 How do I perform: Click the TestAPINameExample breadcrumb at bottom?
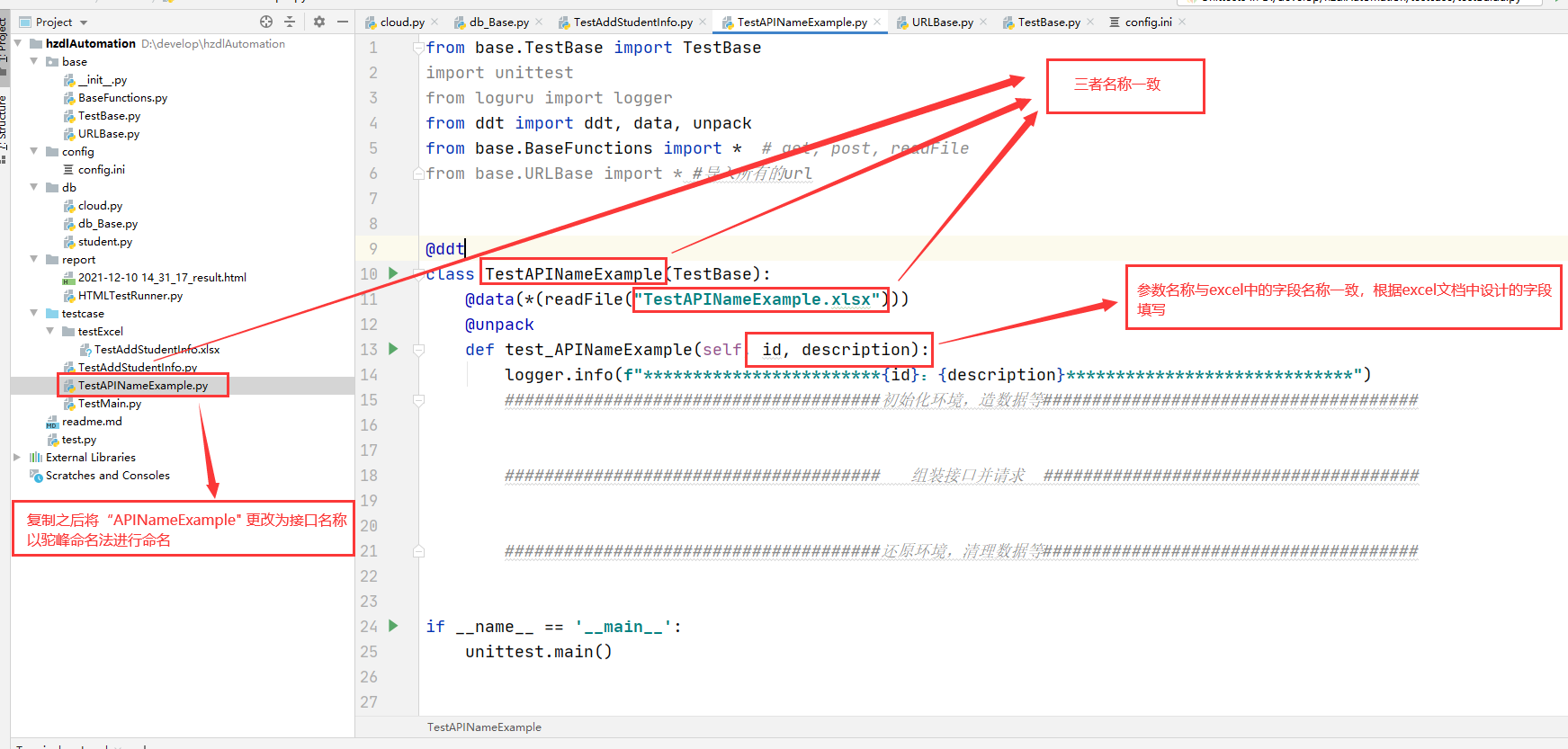click(484, 727)
